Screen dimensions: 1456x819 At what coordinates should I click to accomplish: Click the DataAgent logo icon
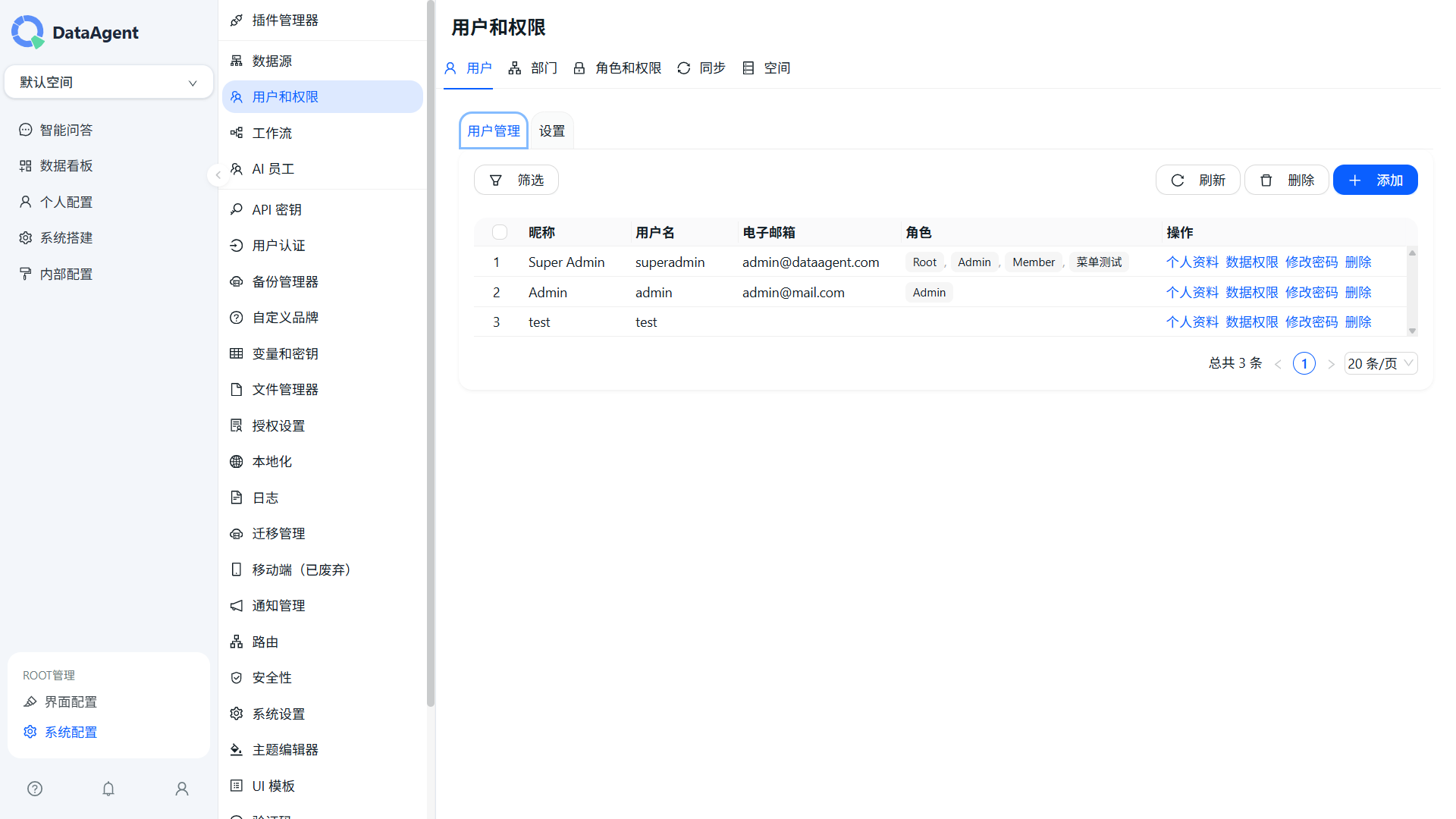pos(28,32)
